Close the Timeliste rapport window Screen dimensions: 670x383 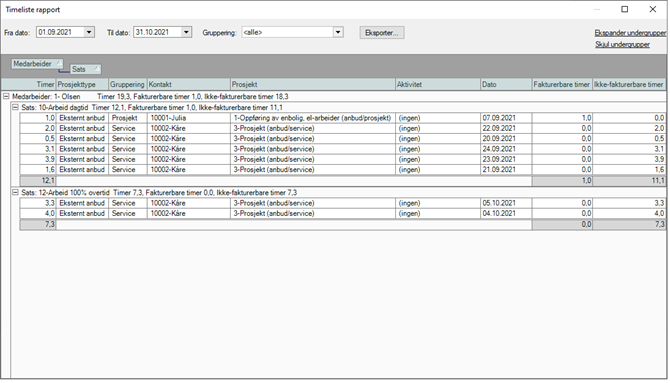point(652,9)
